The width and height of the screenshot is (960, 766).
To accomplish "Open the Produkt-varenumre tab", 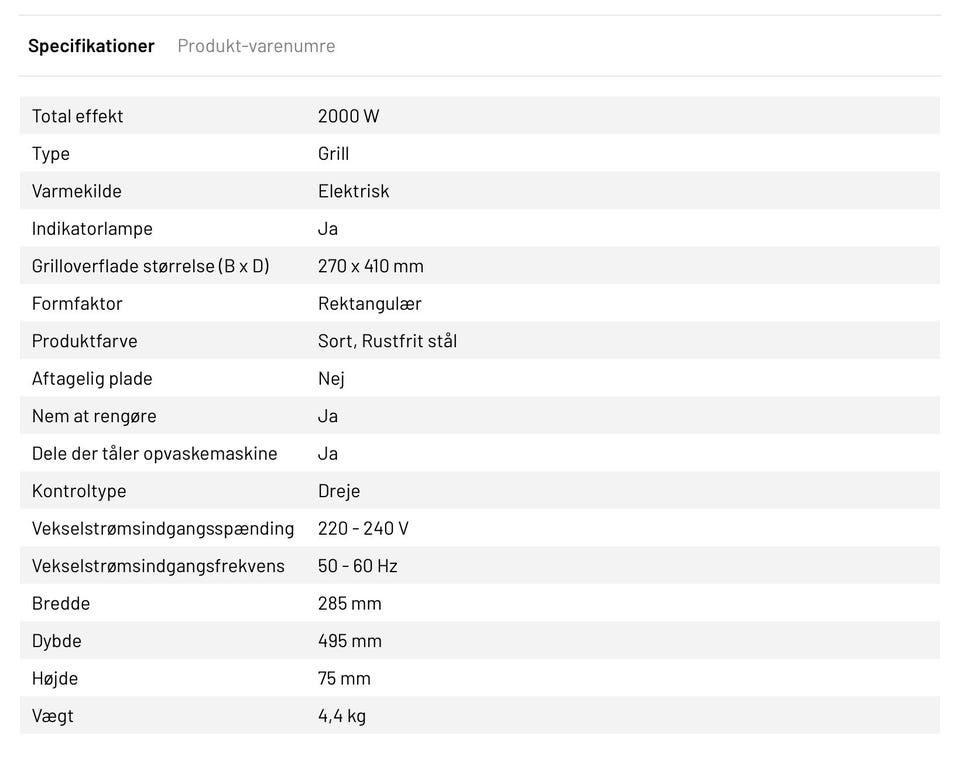I will click(x=256, y=46).
